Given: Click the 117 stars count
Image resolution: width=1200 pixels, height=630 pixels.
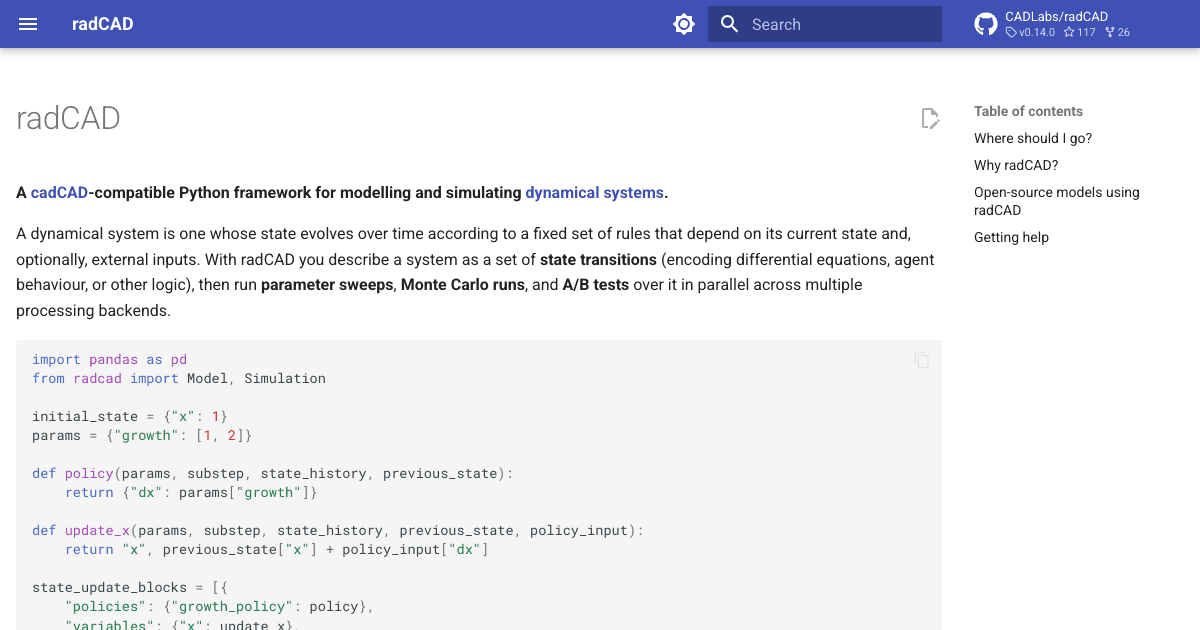Looking at the screenshot, I should click(x=1079, y=32).
